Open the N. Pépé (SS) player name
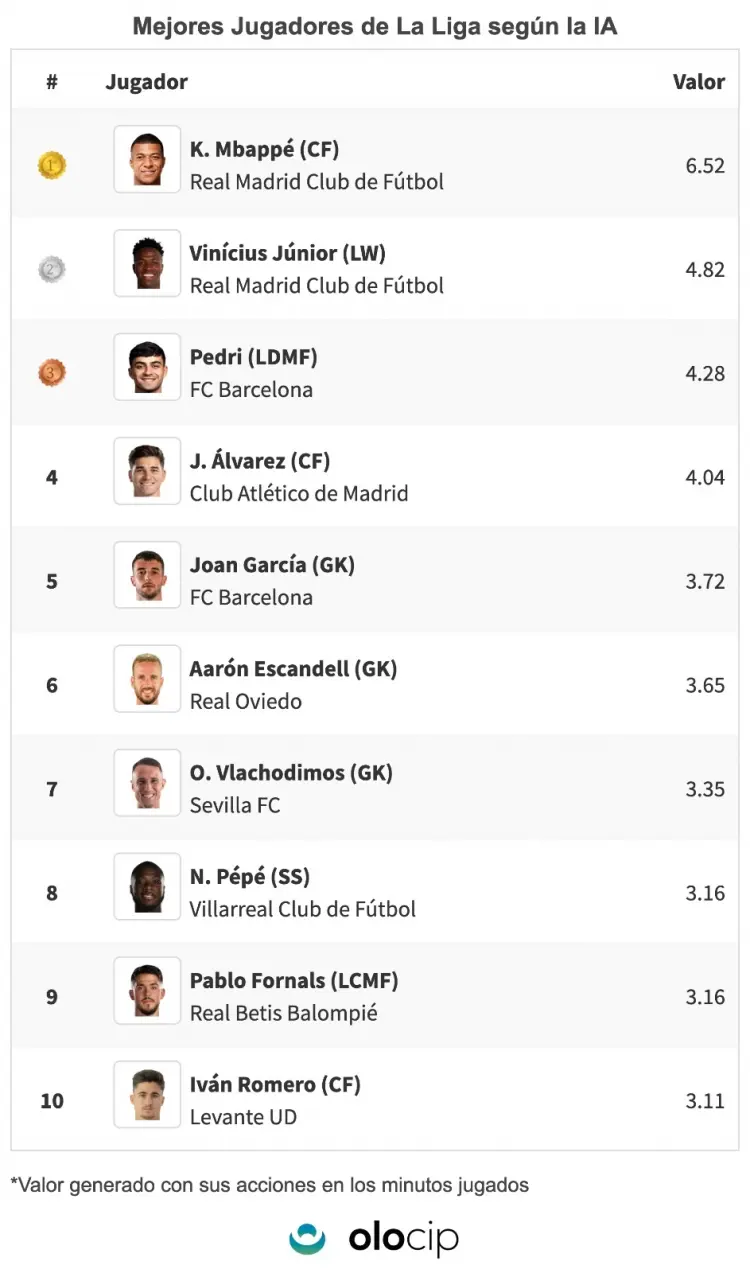750x1273 pixels. pos(250,877)
